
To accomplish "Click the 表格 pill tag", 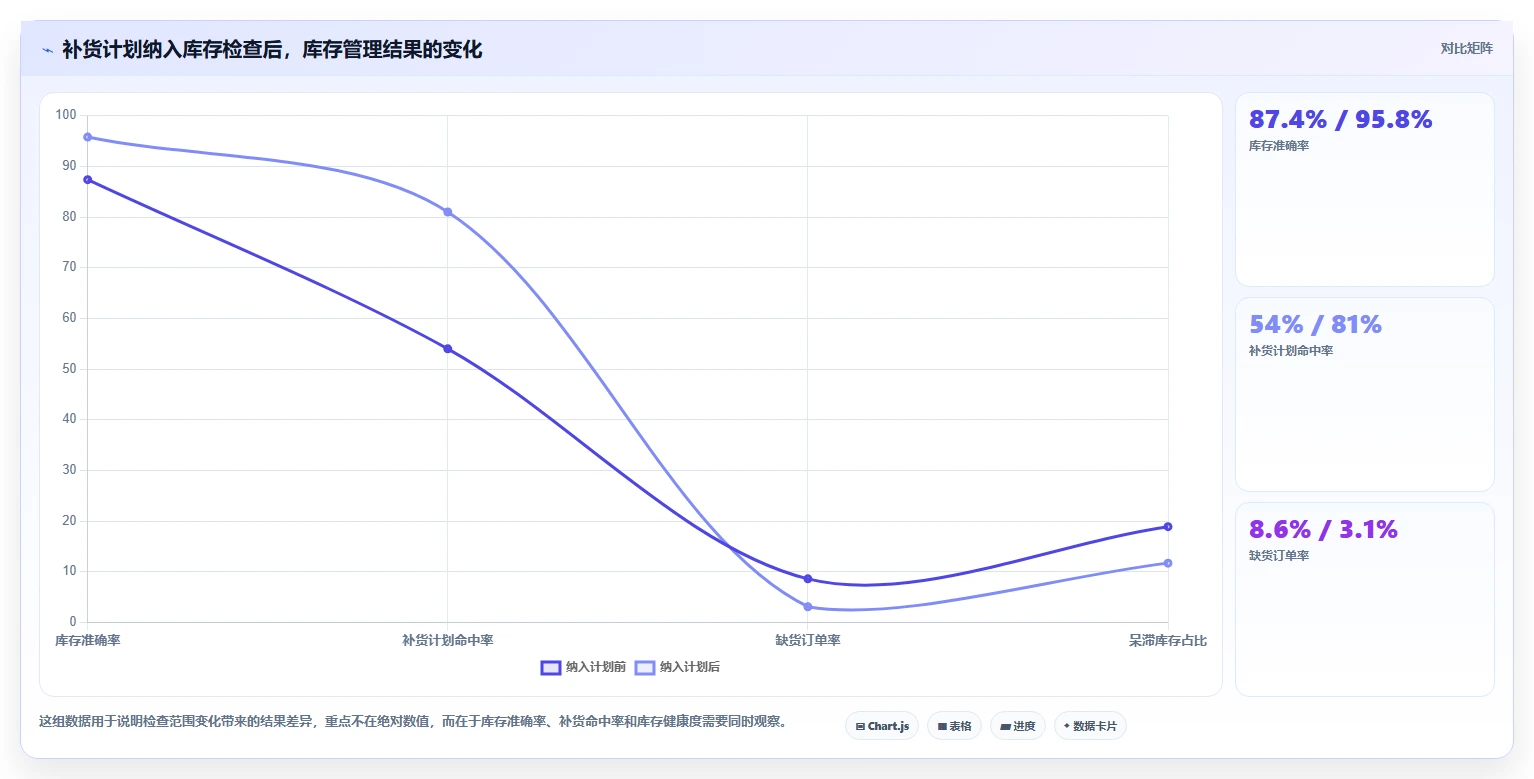I will coord(954,726).
